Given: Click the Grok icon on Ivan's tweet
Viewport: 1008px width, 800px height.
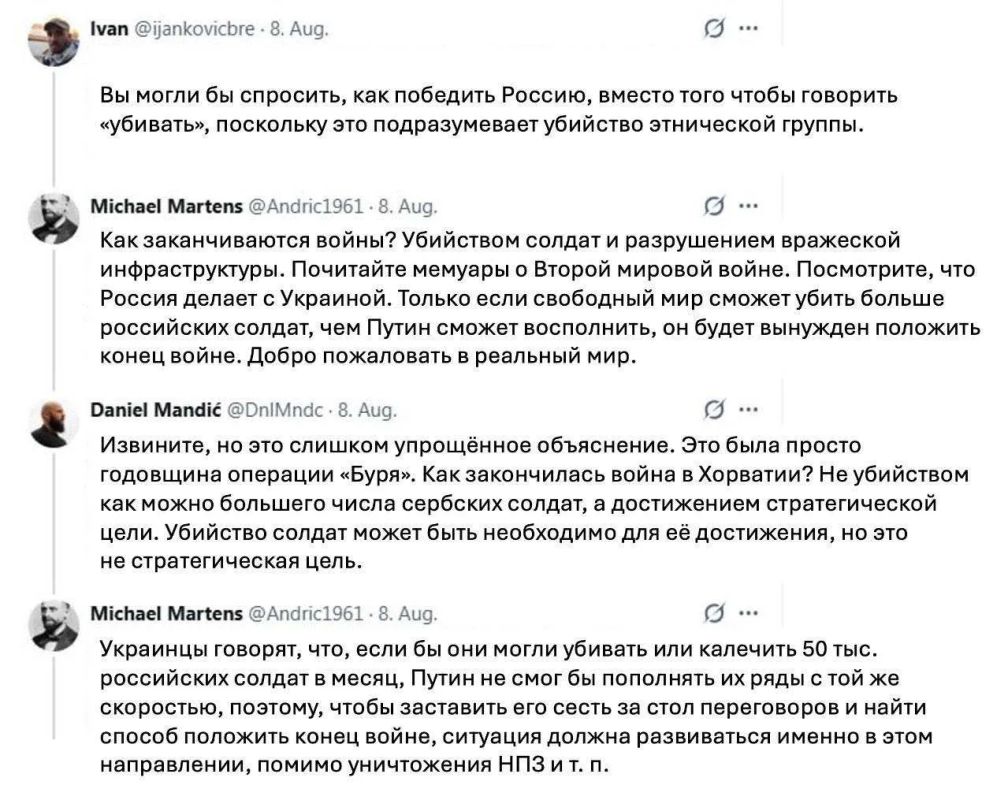Looking at the screenshot, I should coord(712,29).
